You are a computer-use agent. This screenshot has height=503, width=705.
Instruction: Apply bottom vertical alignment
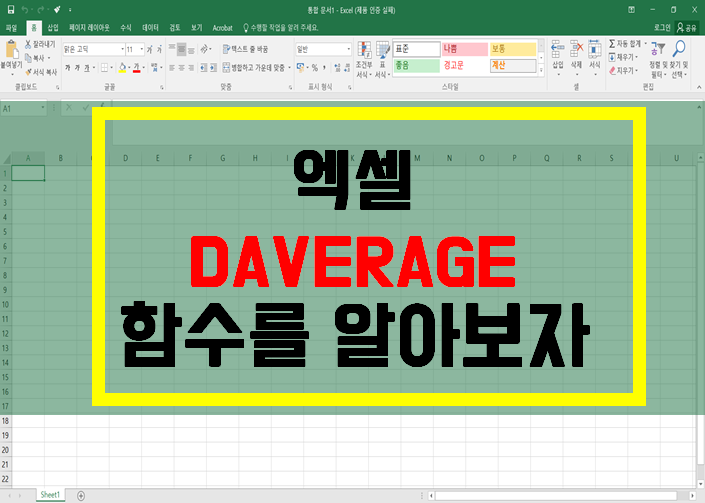point(191,49)
